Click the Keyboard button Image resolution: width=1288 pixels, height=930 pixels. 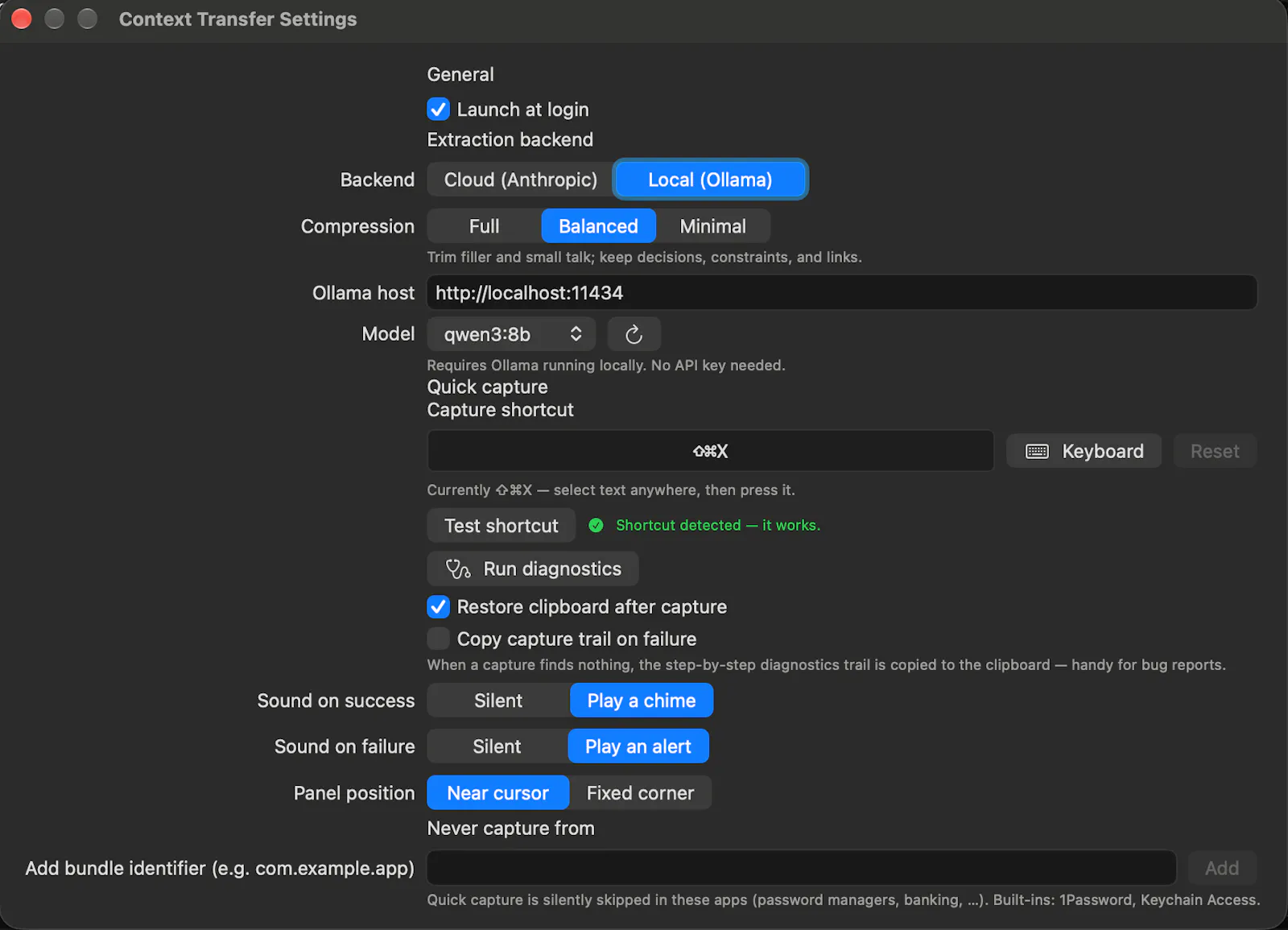[x=1084, y=451]
